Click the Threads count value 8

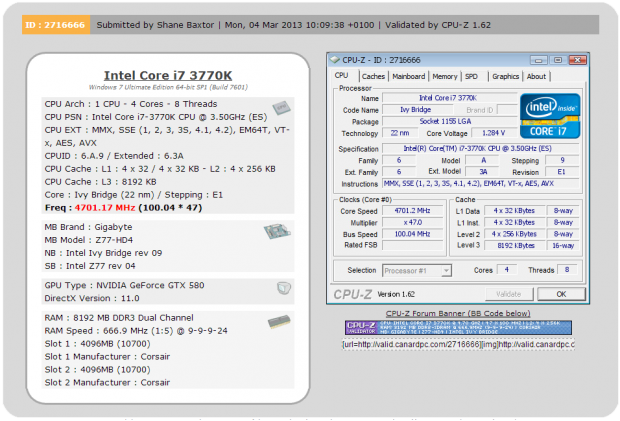(567, 270)
